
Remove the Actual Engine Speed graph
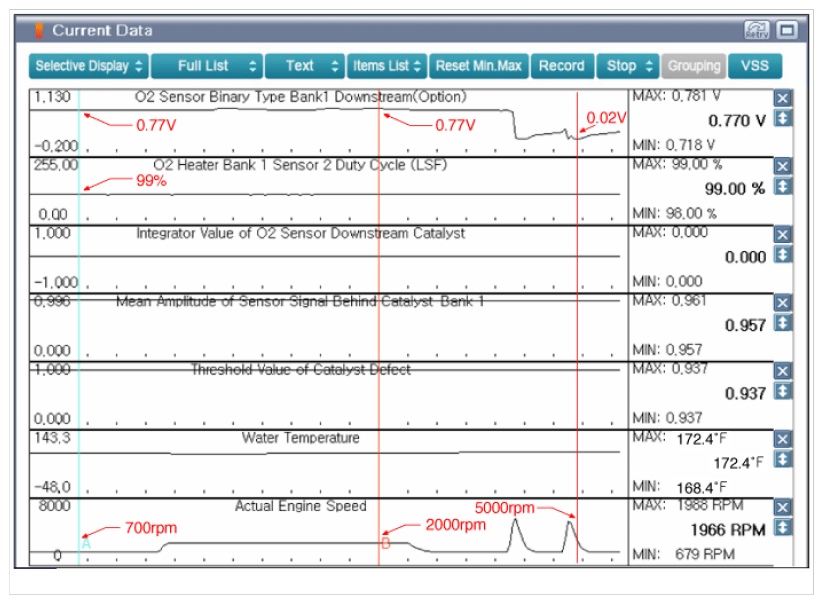pyautogui.click(x=783, y=506)
